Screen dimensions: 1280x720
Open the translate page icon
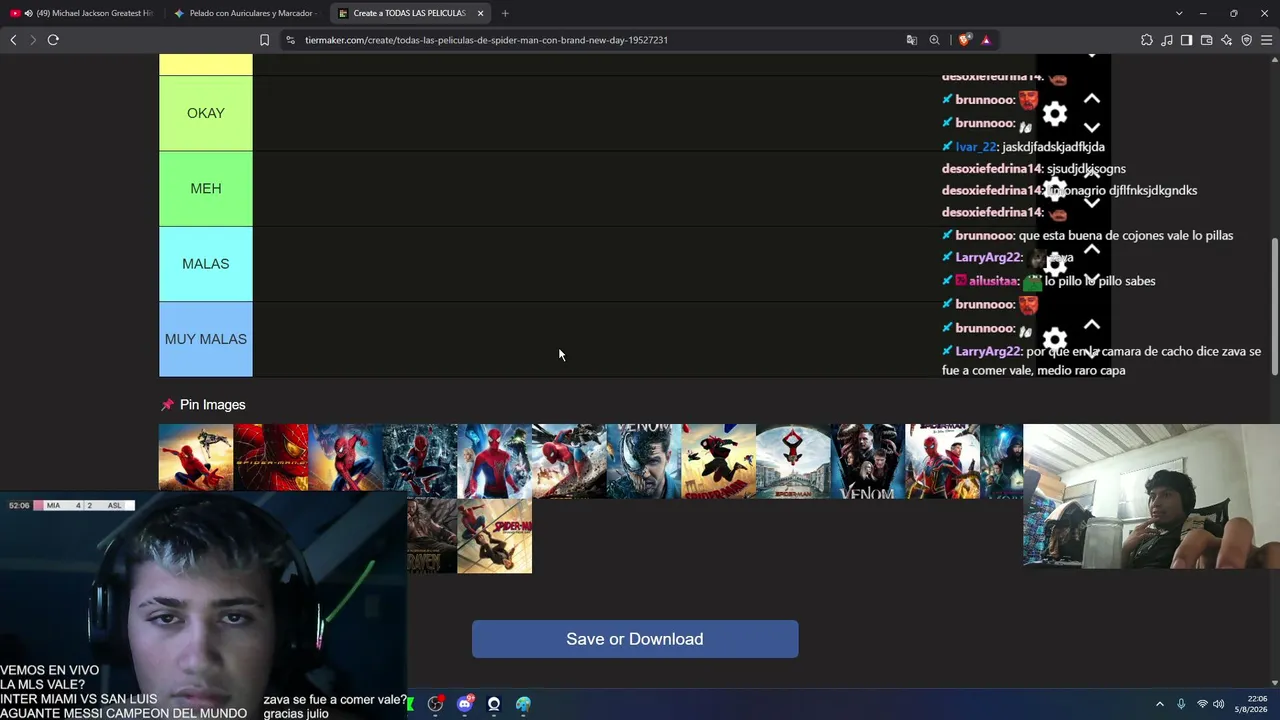[x=912, y=40]
